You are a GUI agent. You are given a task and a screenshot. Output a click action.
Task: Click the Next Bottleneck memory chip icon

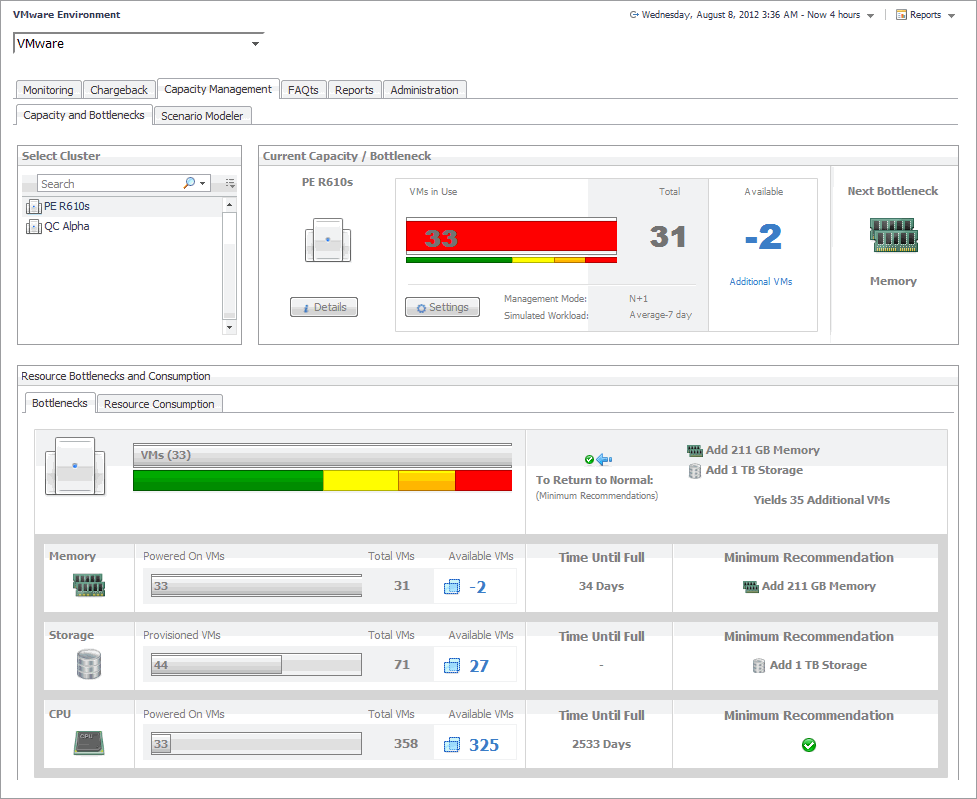pyautogui.click(x=893, y=236)
